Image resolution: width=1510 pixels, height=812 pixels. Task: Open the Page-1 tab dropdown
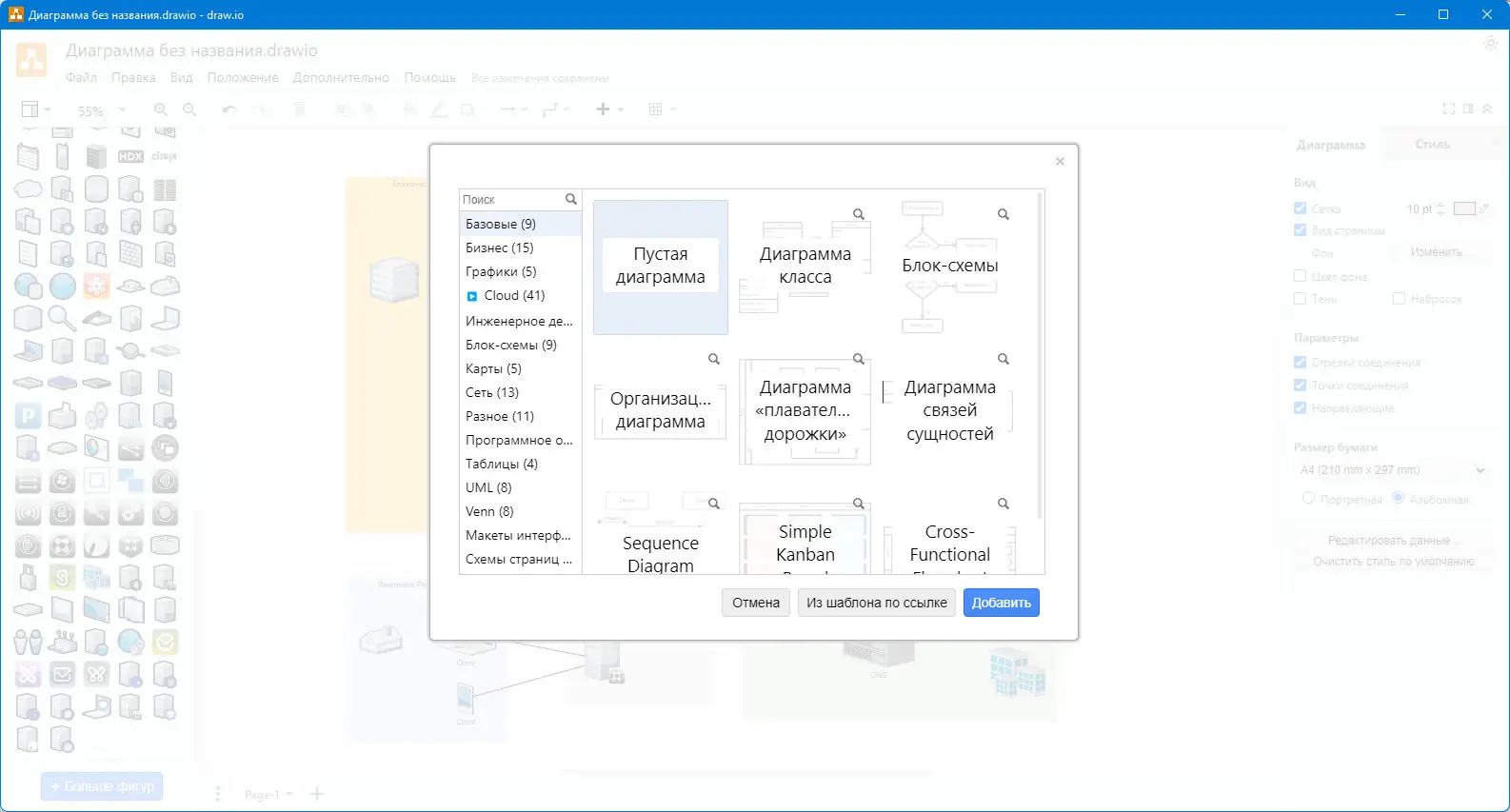click(268, 794)
